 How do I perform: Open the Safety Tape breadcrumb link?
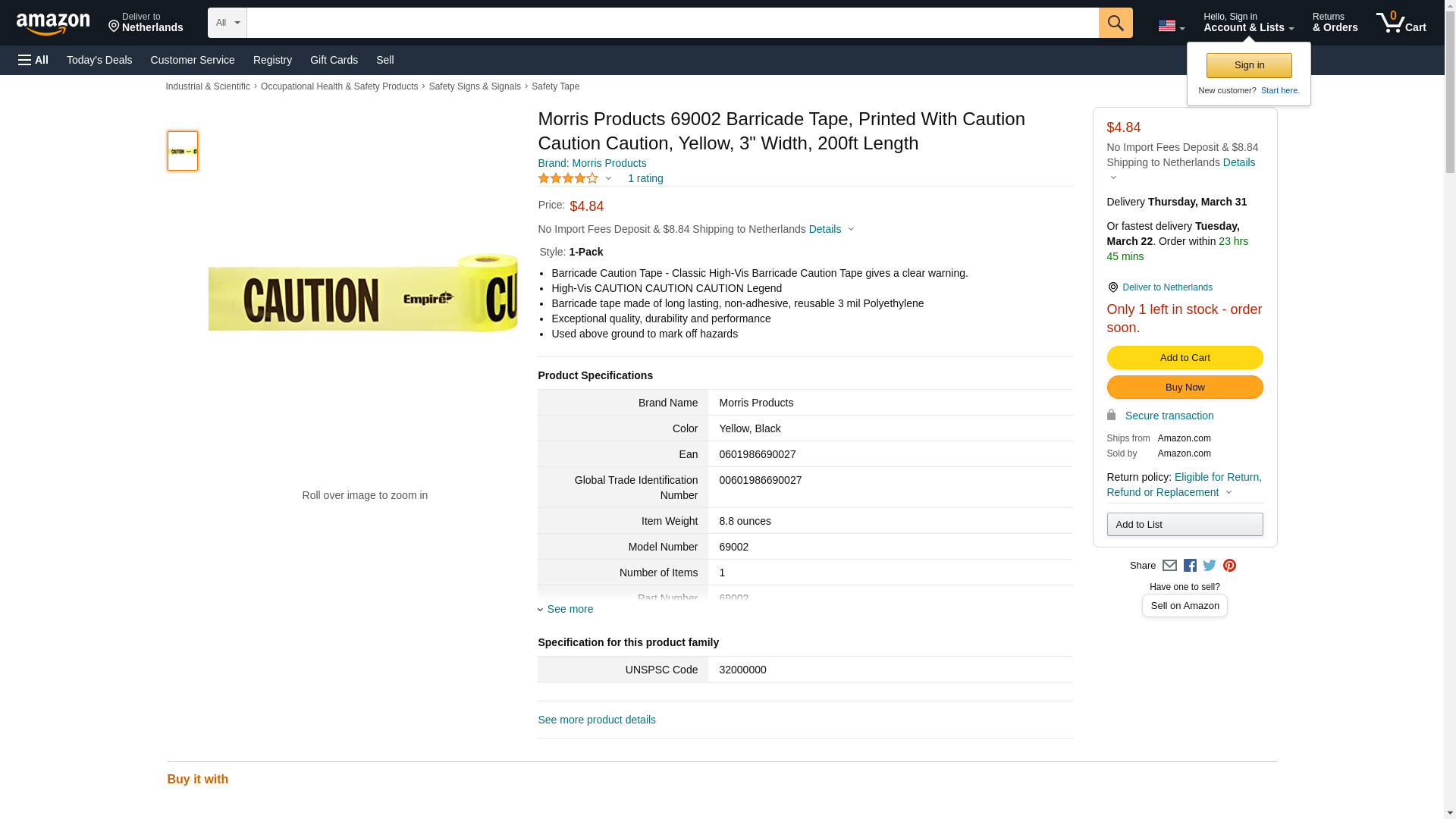tap(555, 86)
